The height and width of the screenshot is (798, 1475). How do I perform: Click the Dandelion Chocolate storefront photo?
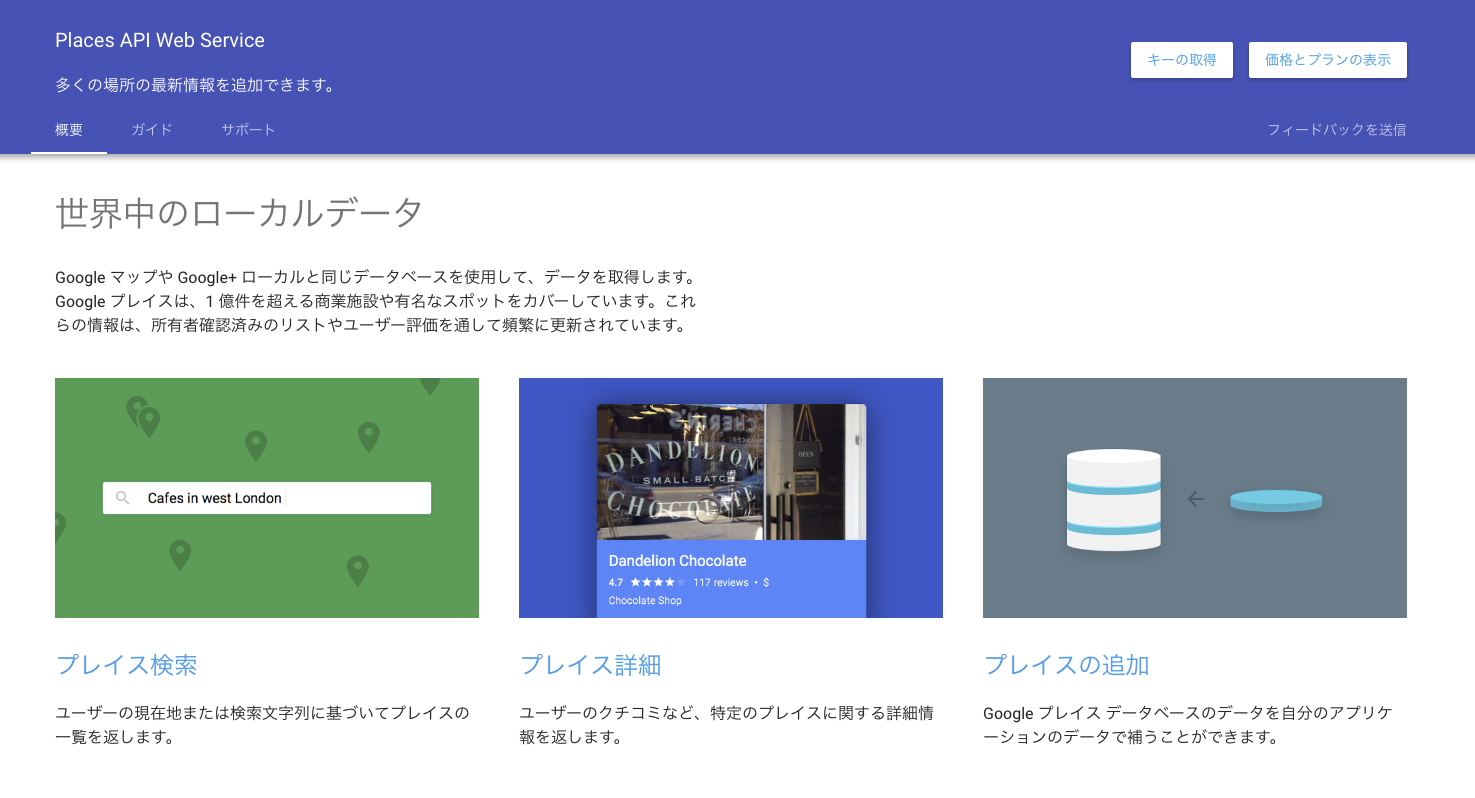[x=731, y=472]
